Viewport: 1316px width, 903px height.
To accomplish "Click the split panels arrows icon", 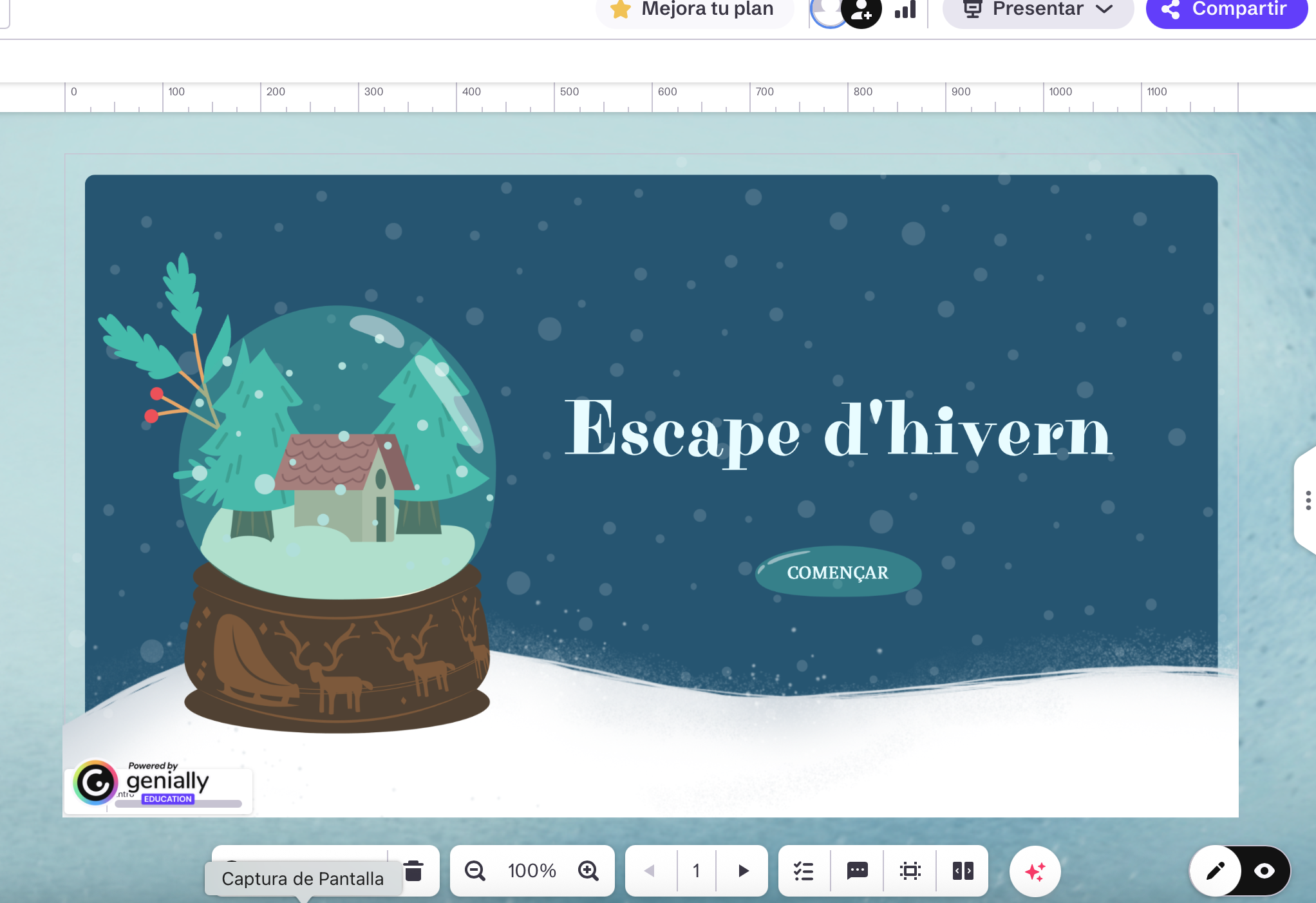I will pyautogui.click(x=963, y=871).
